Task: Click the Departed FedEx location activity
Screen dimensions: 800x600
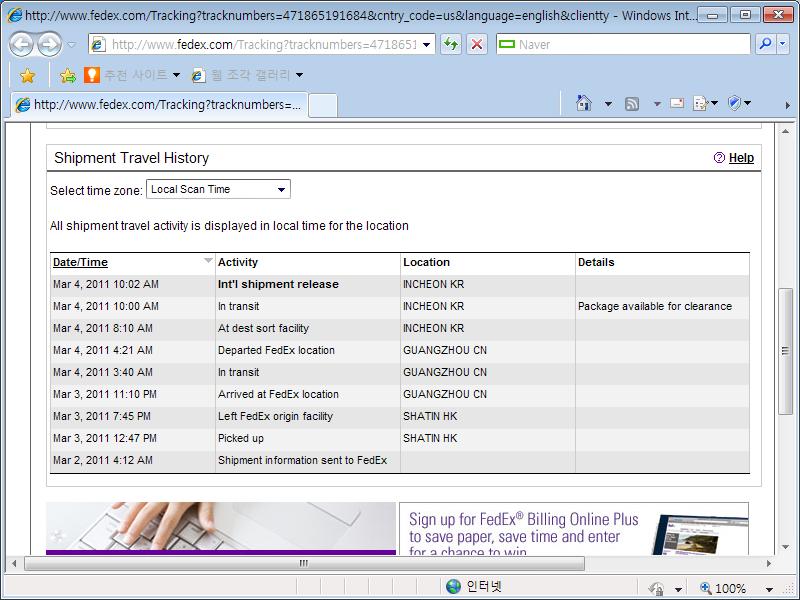Action: (x=276, y=351)
